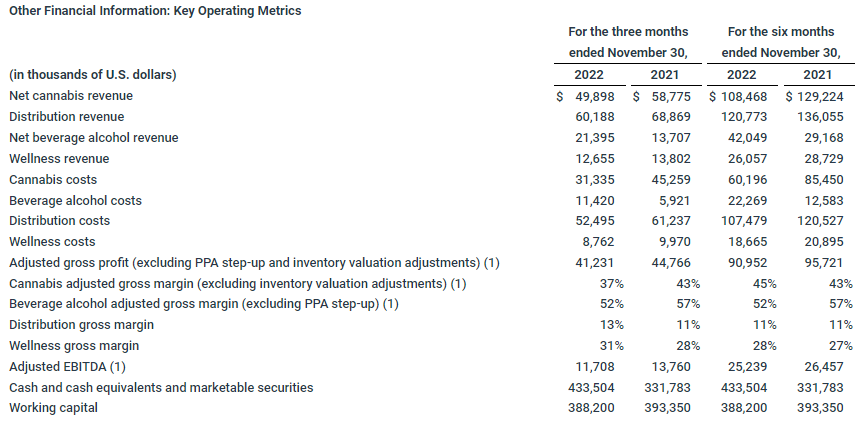Image resolution: width=860 pixels, height=426 pixels.
Task: Select the 'Net cannabis revenue' row label
Action: click(x=71, y=96)
